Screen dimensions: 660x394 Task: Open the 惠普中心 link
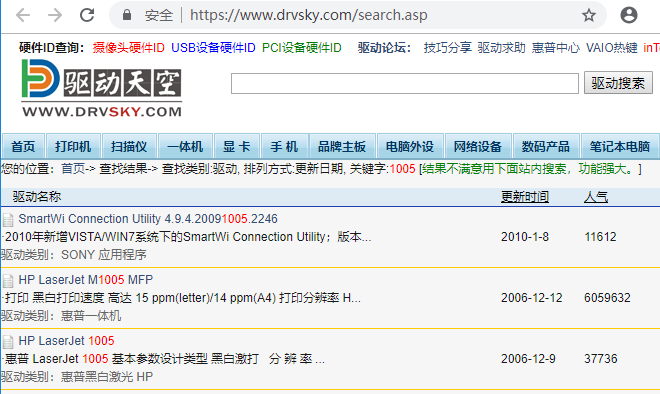click(x=556, y=48)
